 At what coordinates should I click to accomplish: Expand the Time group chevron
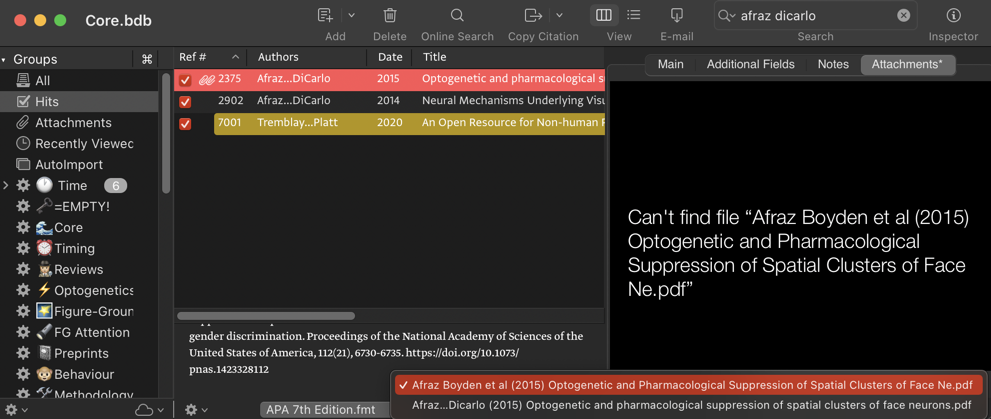[6, 185]
